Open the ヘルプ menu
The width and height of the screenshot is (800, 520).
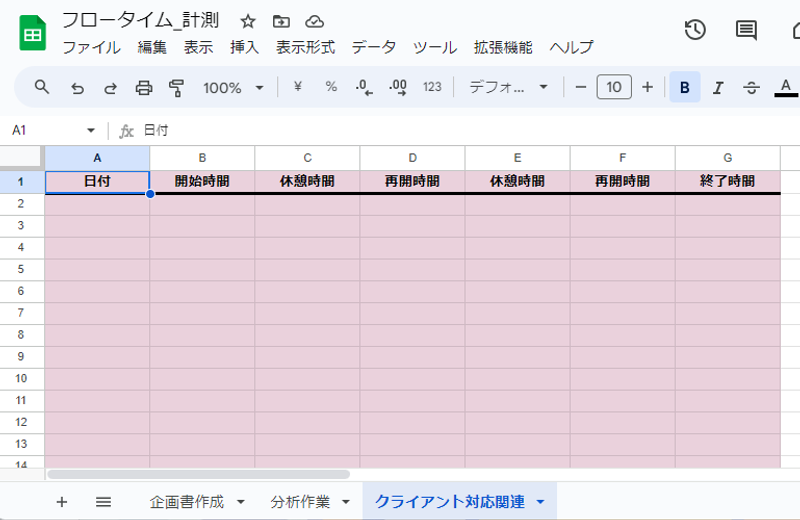571,47
